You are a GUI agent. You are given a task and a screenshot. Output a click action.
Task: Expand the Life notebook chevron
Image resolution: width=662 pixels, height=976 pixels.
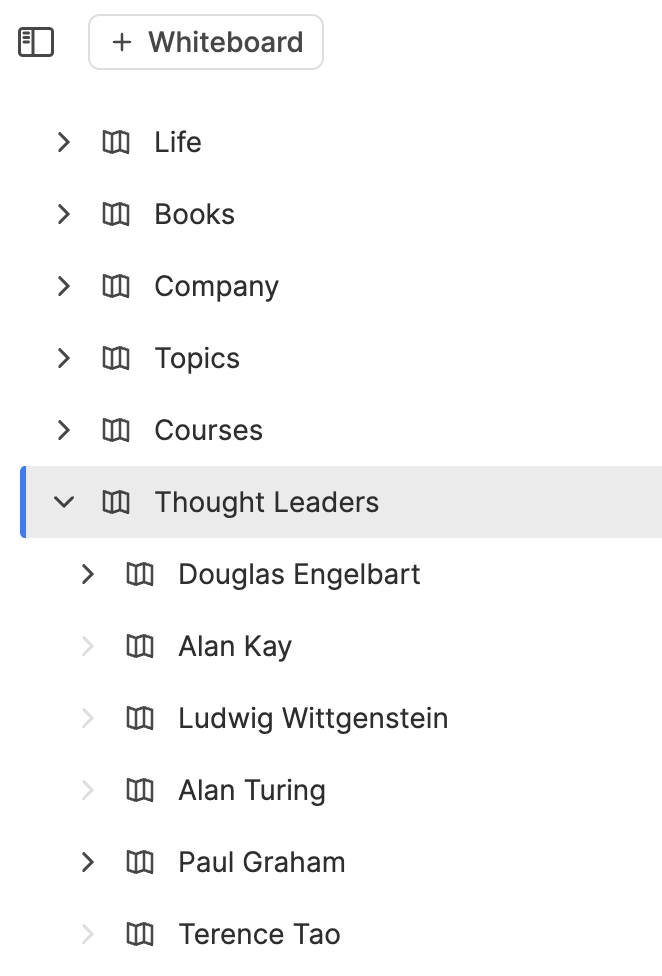click(x=64, y=142)
